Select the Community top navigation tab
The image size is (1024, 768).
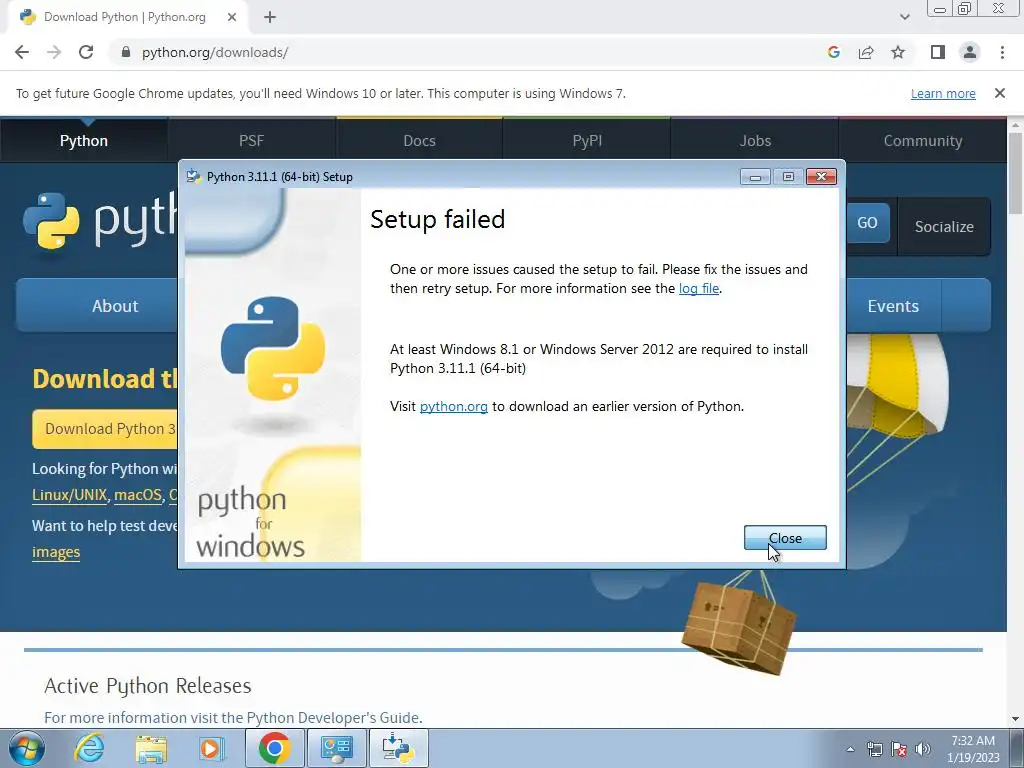point(923,140)
